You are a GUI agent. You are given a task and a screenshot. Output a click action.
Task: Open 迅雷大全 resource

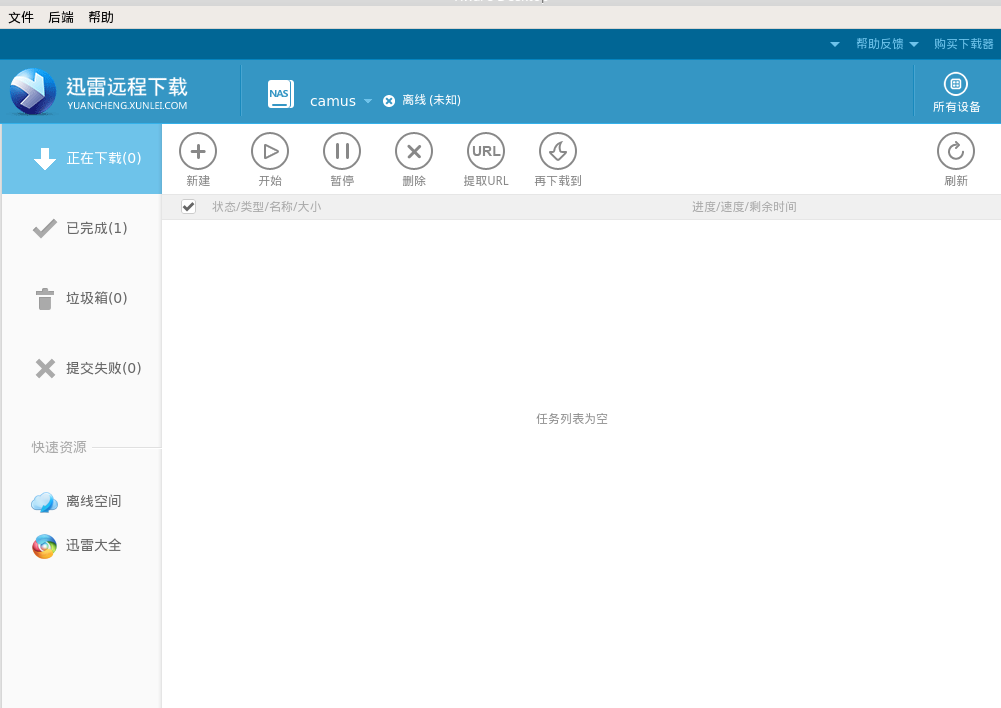(x=77, y=546)
